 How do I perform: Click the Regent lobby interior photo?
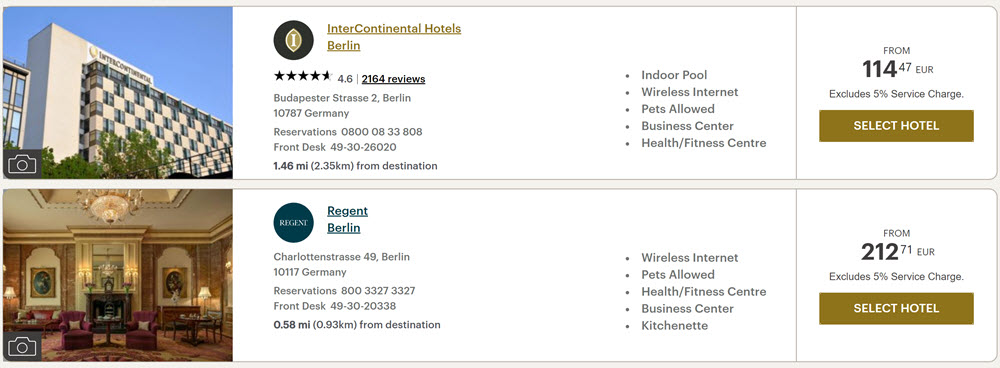(x=118, y=276)
